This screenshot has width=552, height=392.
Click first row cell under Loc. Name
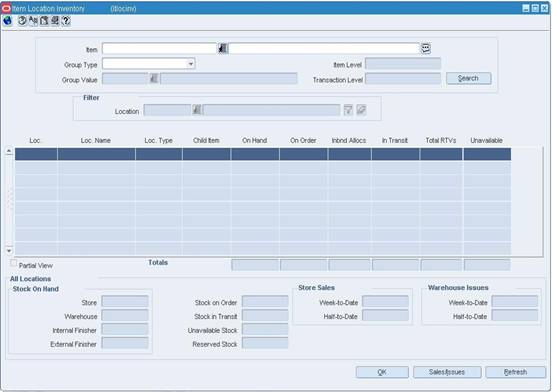[x=96, y=154]
